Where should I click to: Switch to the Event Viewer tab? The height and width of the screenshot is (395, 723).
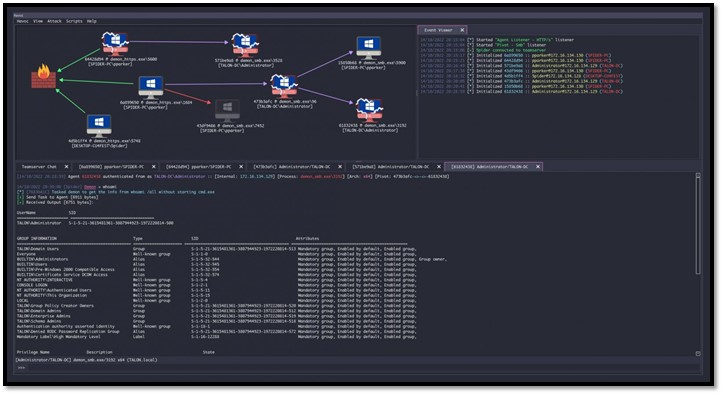point(438,30)
